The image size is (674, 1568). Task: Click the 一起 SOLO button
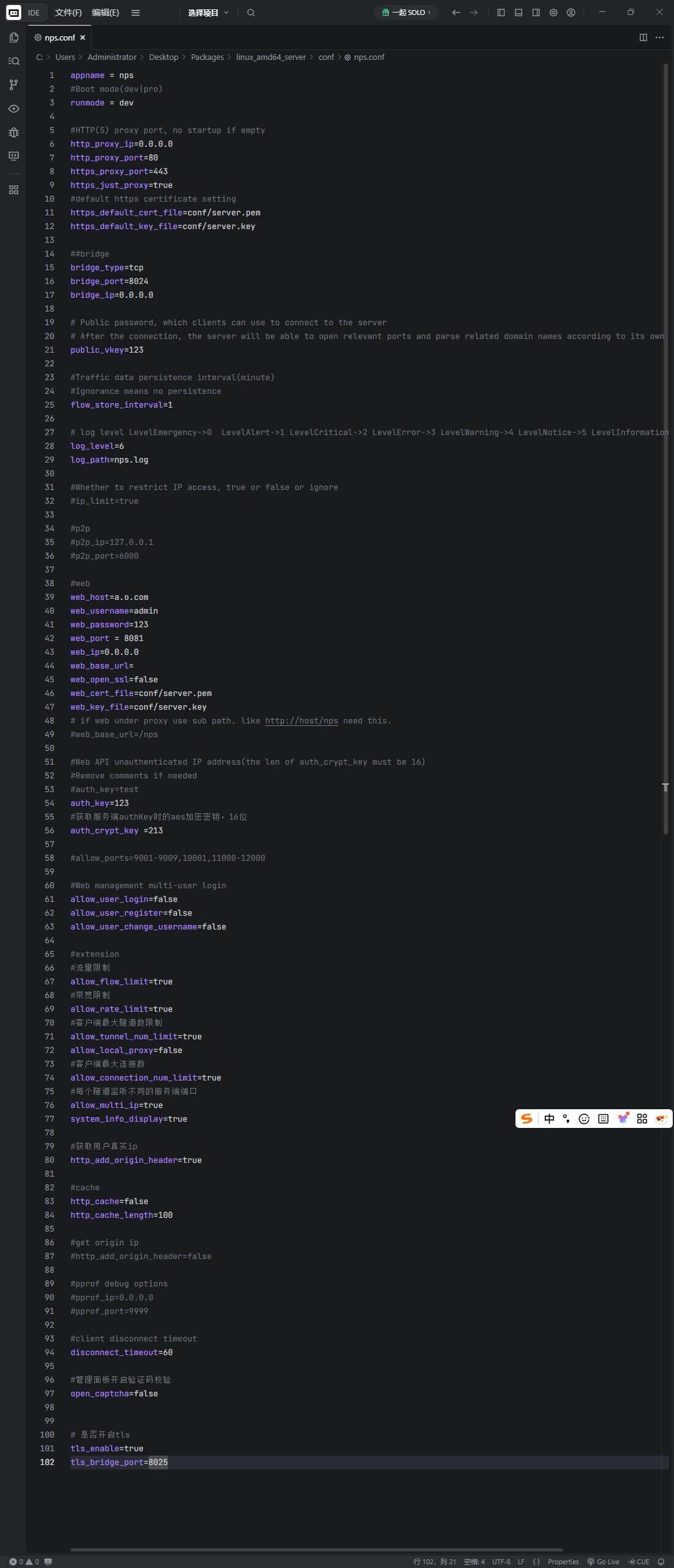coord(406,12)
